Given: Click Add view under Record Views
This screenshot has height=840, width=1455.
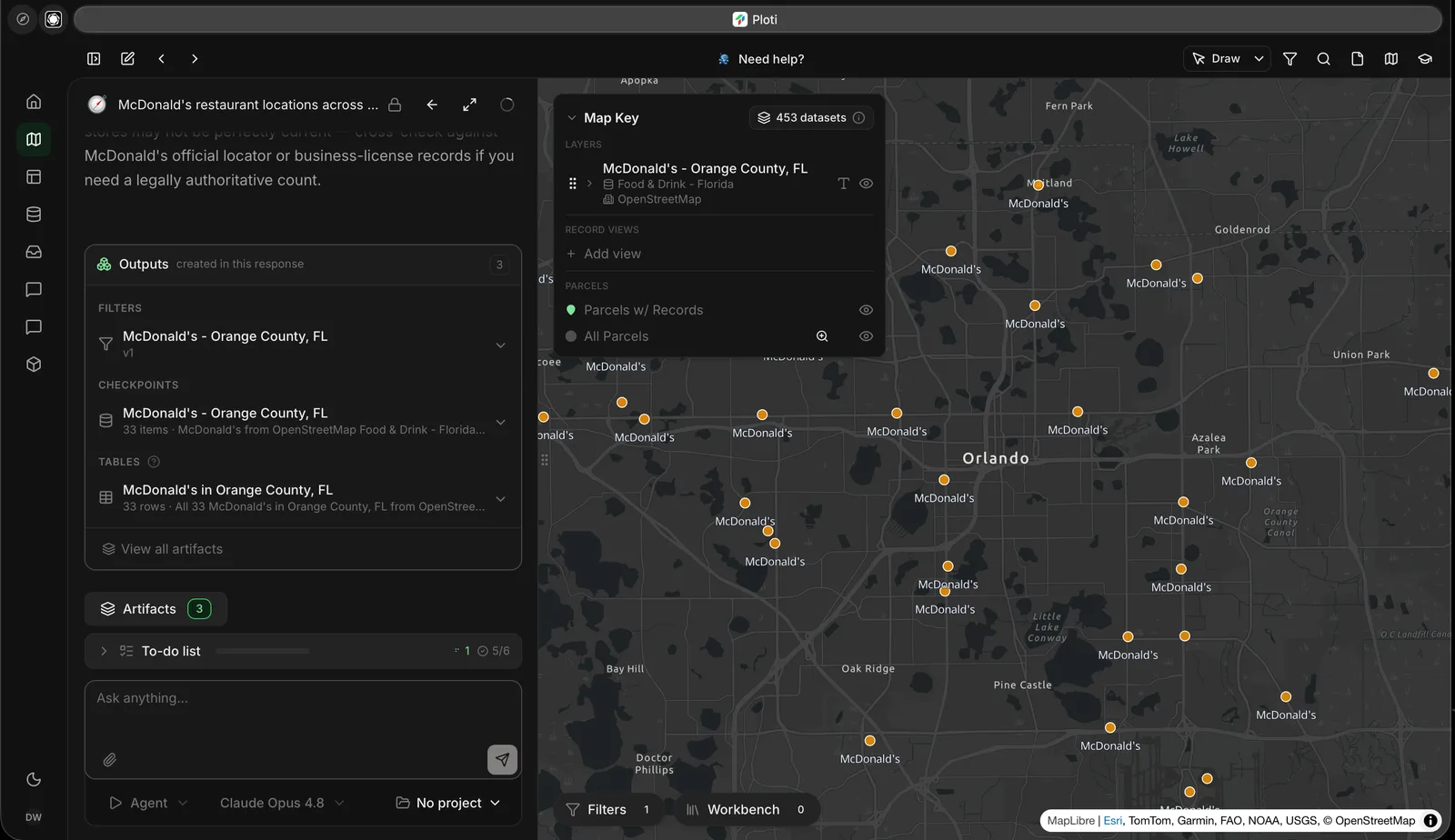Looking at the screenshot, I should click(x=604, y=254).
